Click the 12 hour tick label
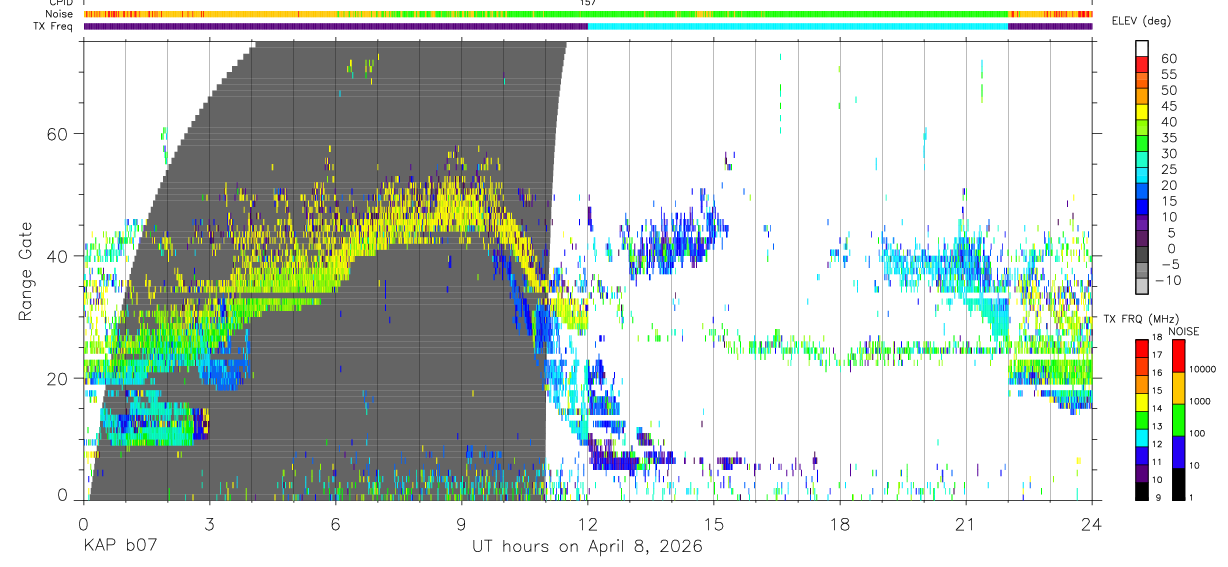The width and height of the screenshot is (1228, 567). click(x=587, y=524)
